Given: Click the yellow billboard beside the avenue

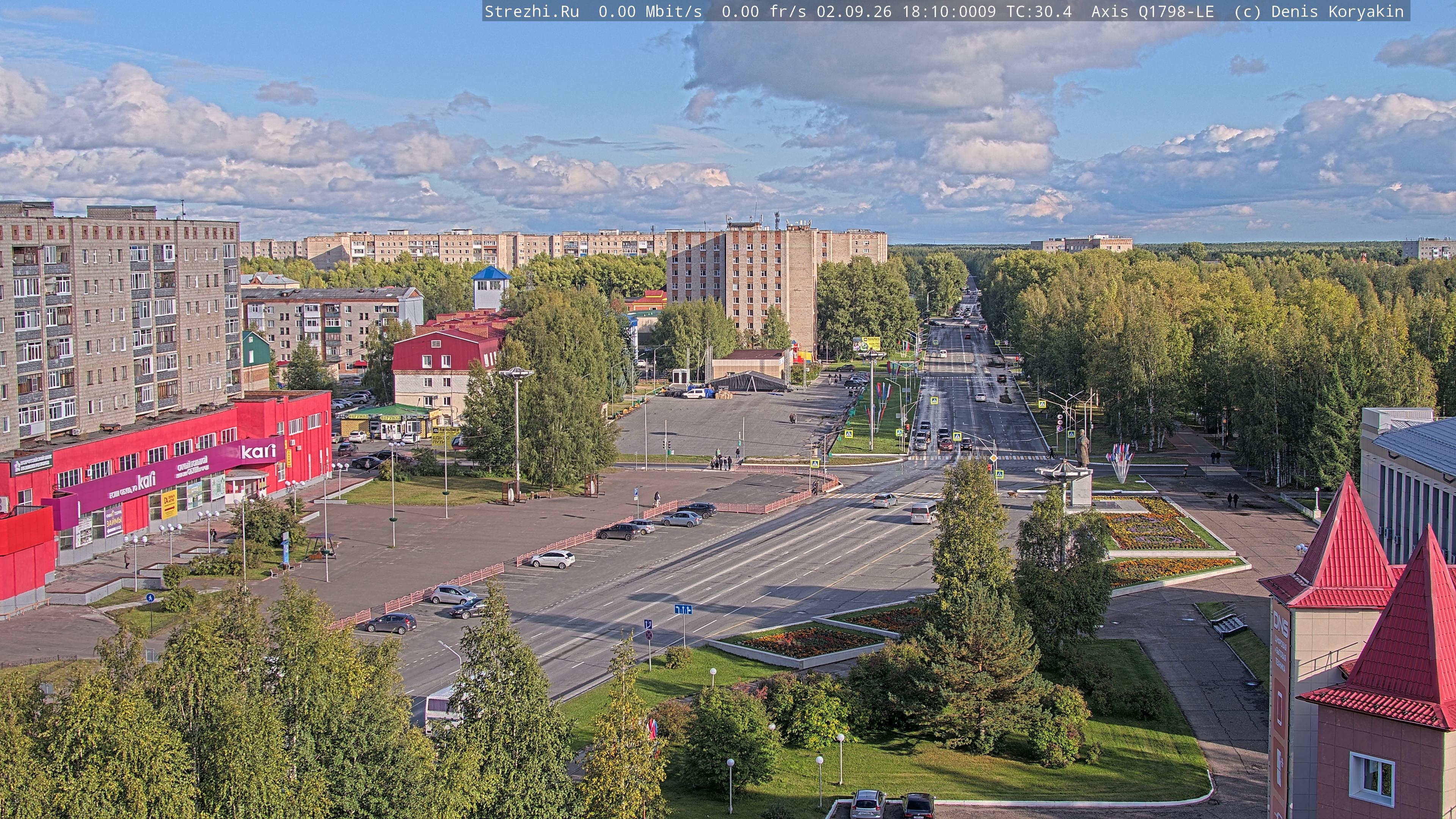Looking at the screenshot, I should click(x=866, y=343).
